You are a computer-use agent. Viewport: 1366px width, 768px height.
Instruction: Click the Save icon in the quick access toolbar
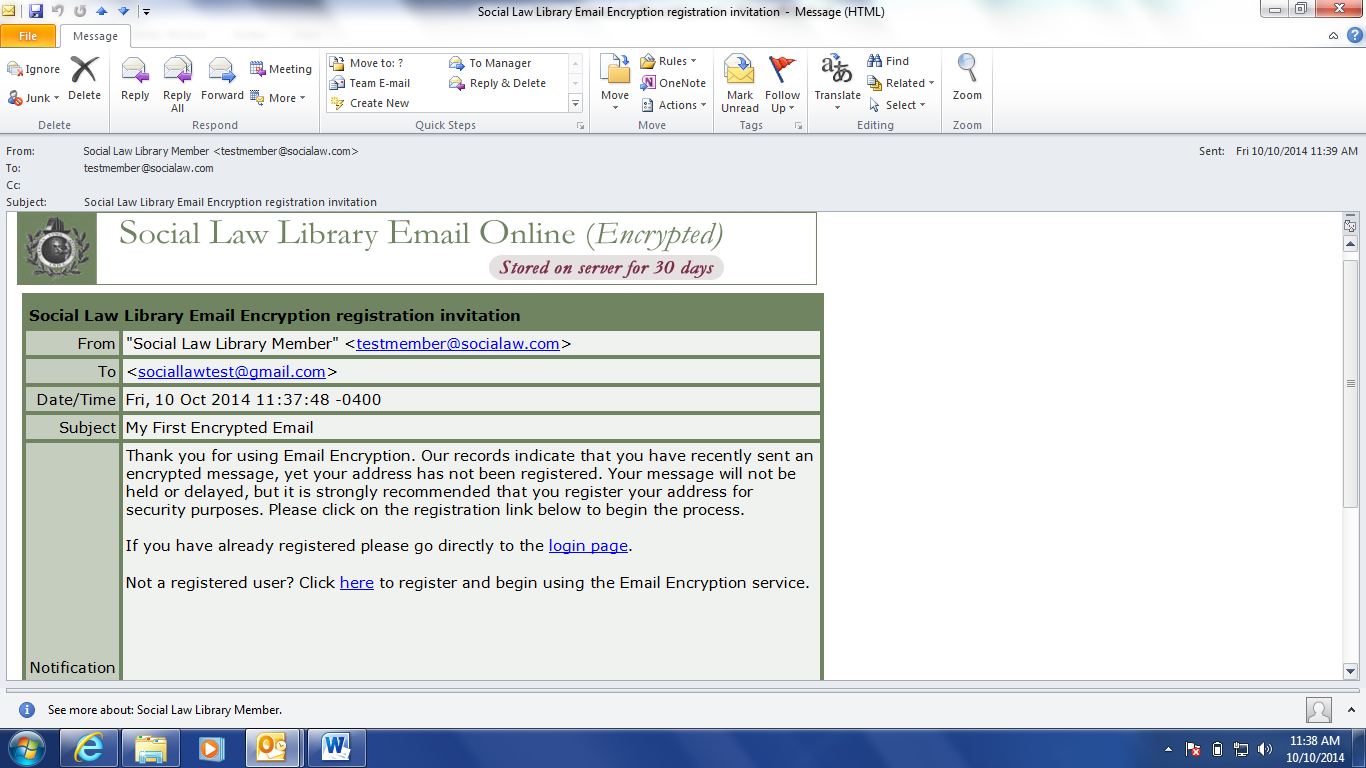pyautogui.click(x=36, y=11)
